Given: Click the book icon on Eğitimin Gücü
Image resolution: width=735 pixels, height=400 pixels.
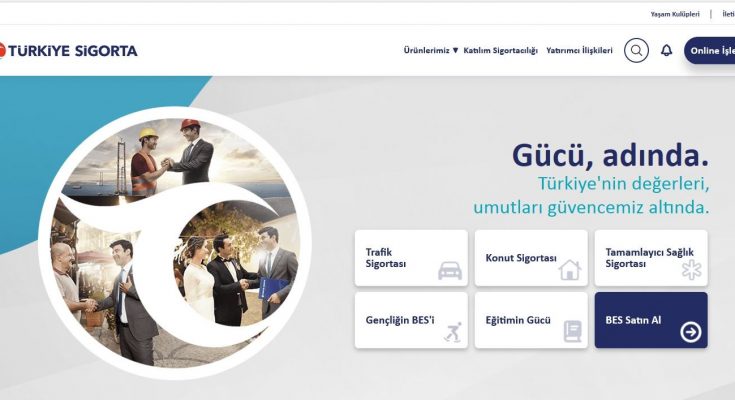Looking at the screenshot, I should pos(572,332).
